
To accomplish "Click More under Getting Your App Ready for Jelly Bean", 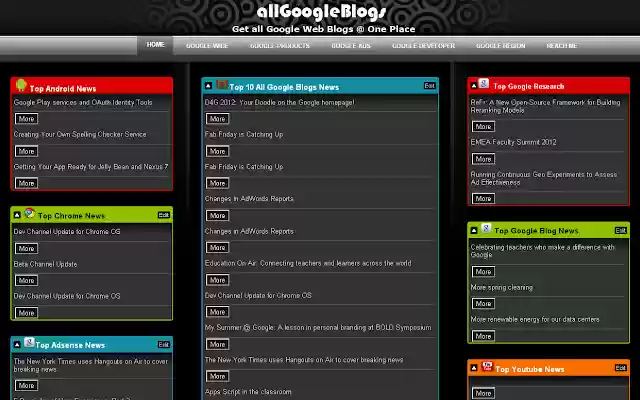I will (x=27, y=183).
